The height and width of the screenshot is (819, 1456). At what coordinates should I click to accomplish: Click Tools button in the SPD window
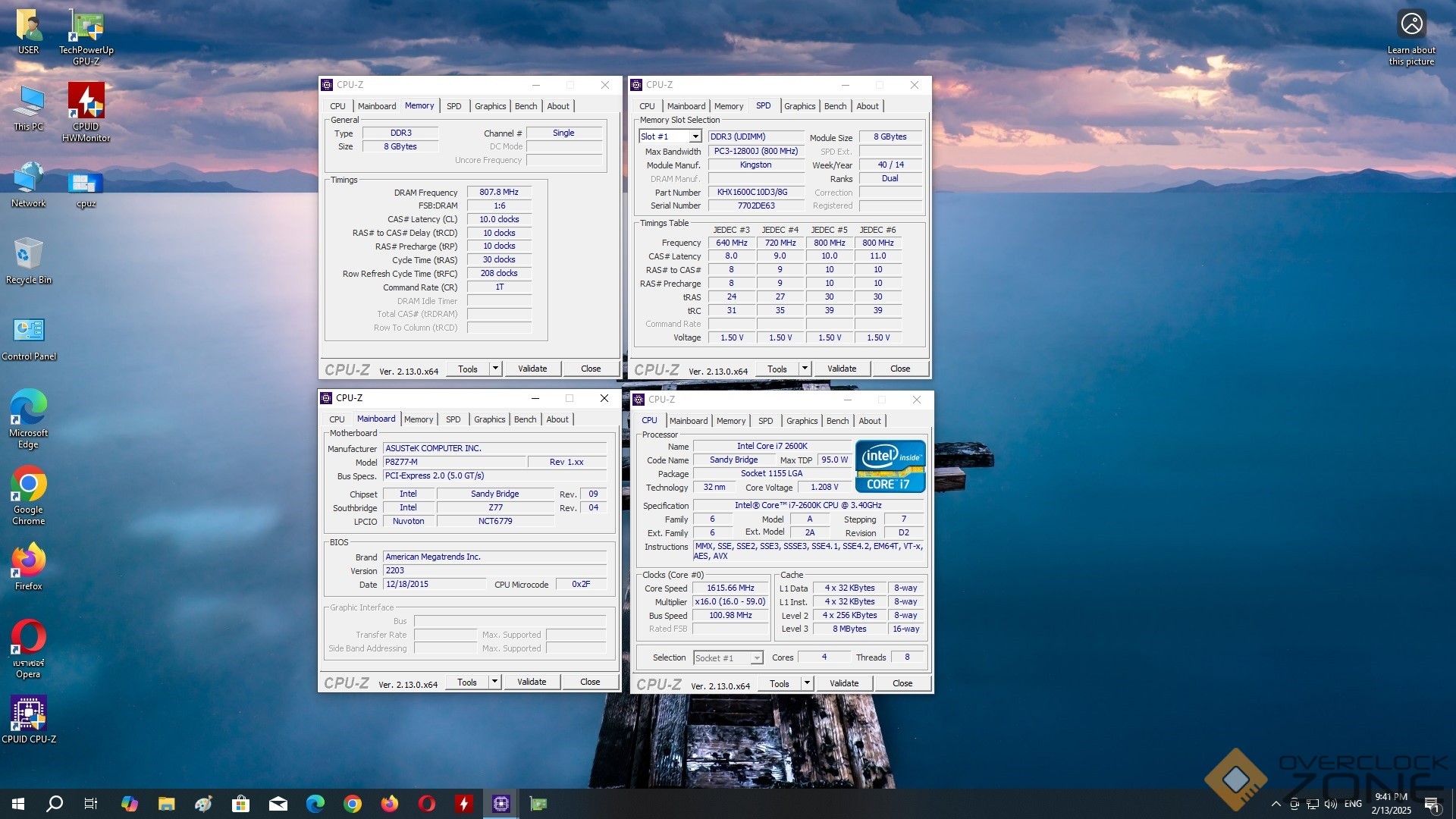point(777,369)
